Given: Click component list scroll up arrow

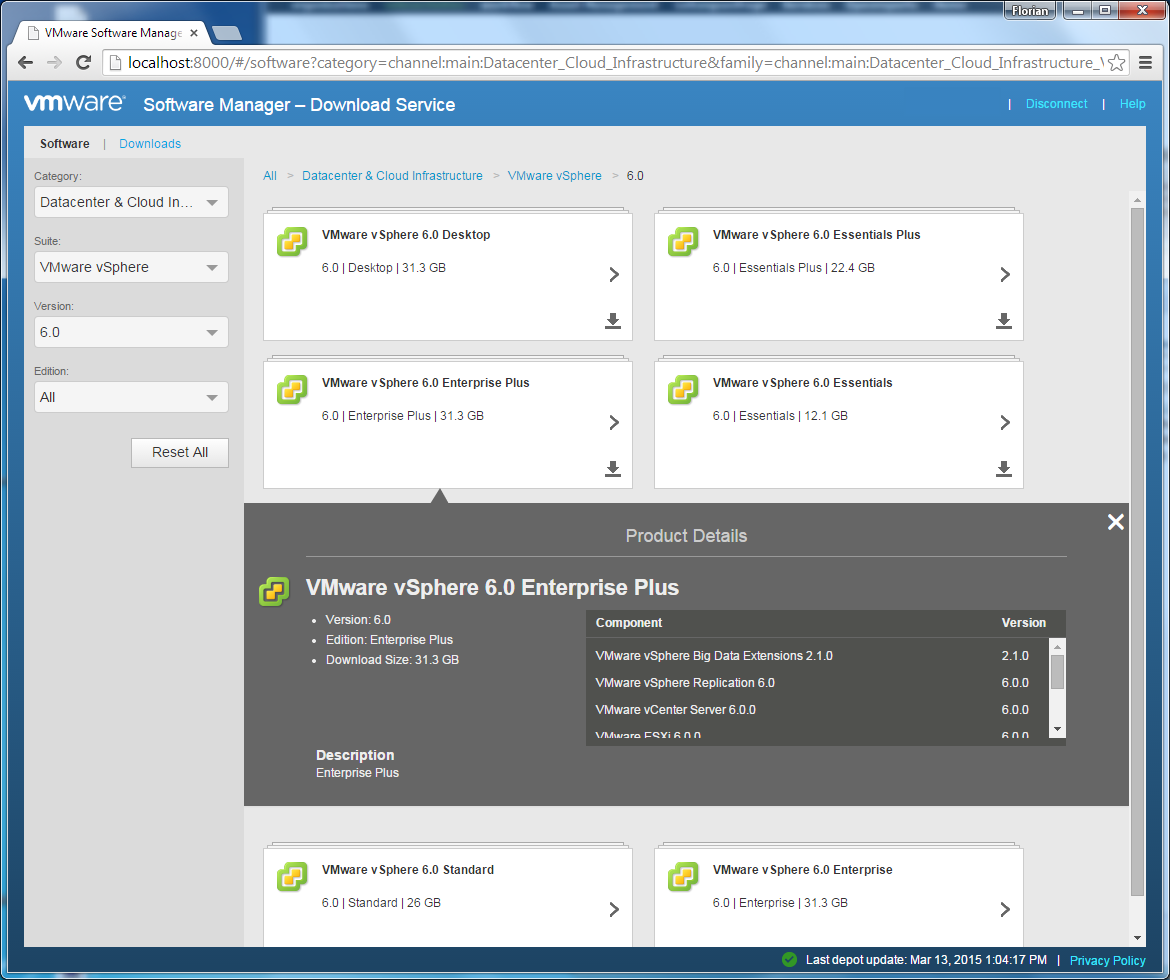Looking at the screenshot, I should click(1057, 646).
